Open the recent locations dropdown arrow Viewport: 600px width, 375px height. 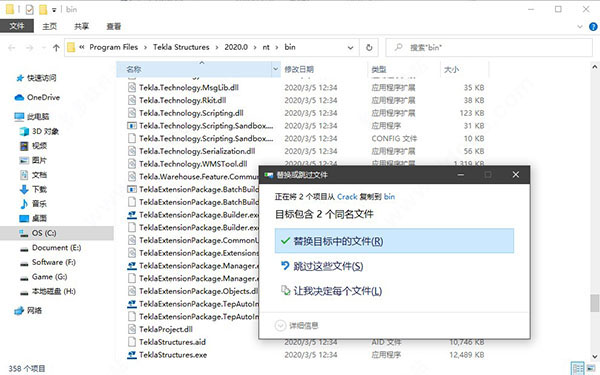tap(44, 48)
